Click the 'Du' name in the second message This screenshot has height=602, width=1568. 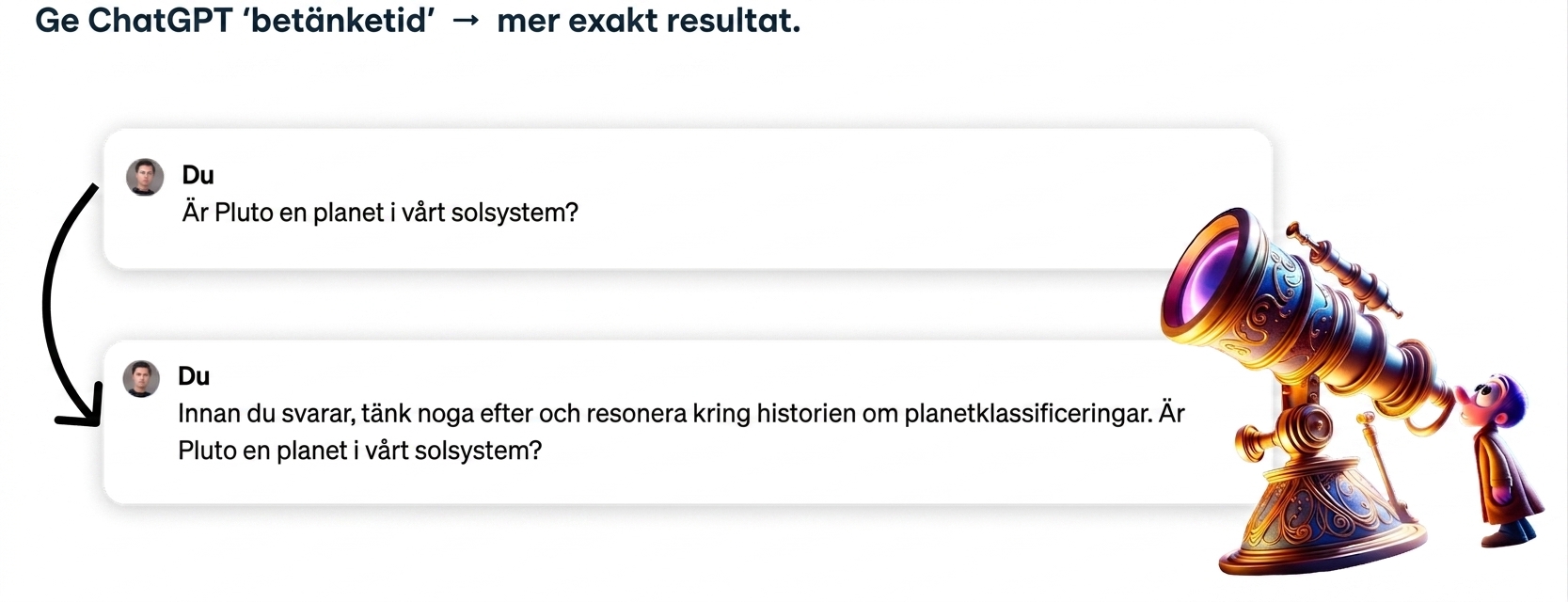pyautogui.click(x=194, y=376)
